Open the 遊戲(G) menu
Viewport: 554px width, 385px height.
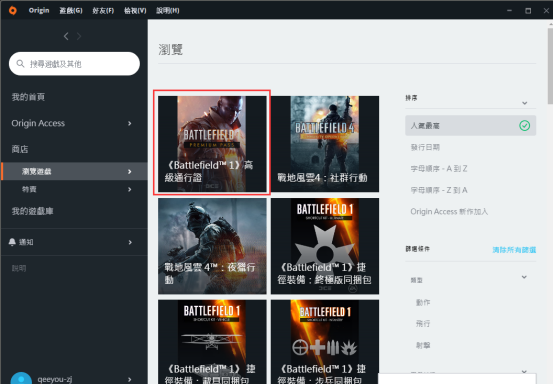tap(71, 10)
